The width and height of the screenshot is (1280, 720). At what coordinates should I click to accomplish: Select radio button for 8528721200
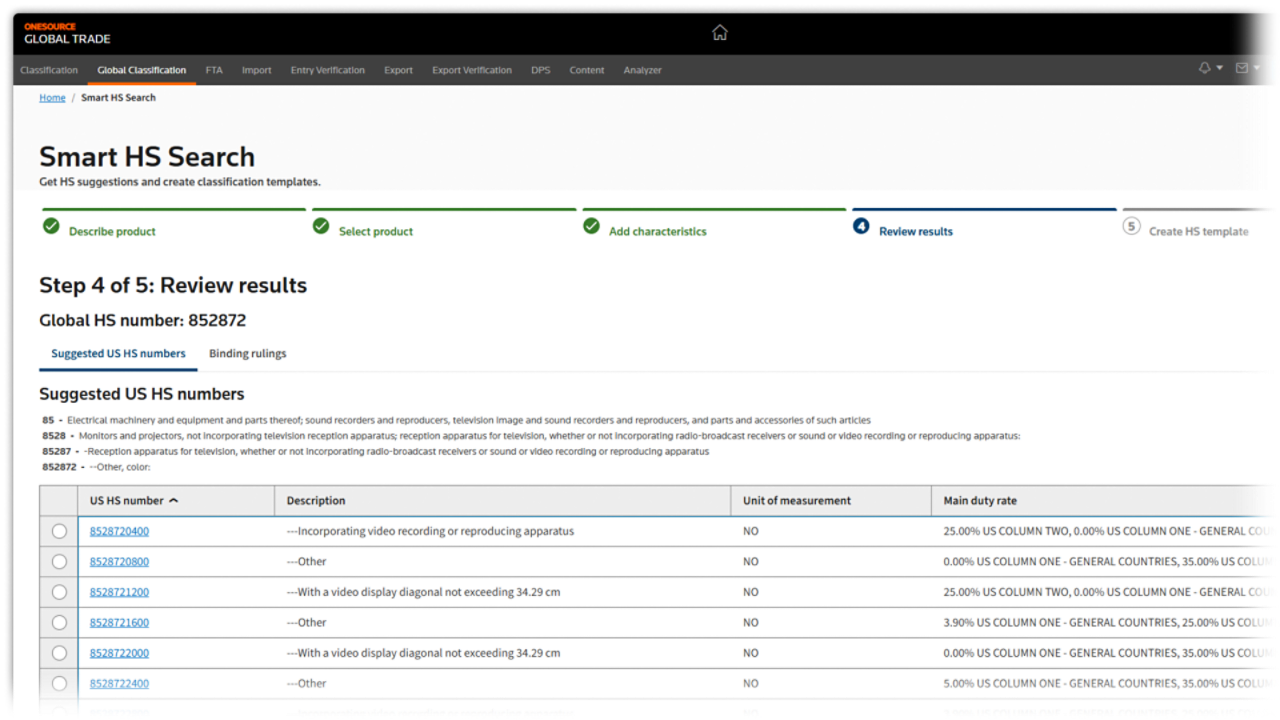coord(59,593)
